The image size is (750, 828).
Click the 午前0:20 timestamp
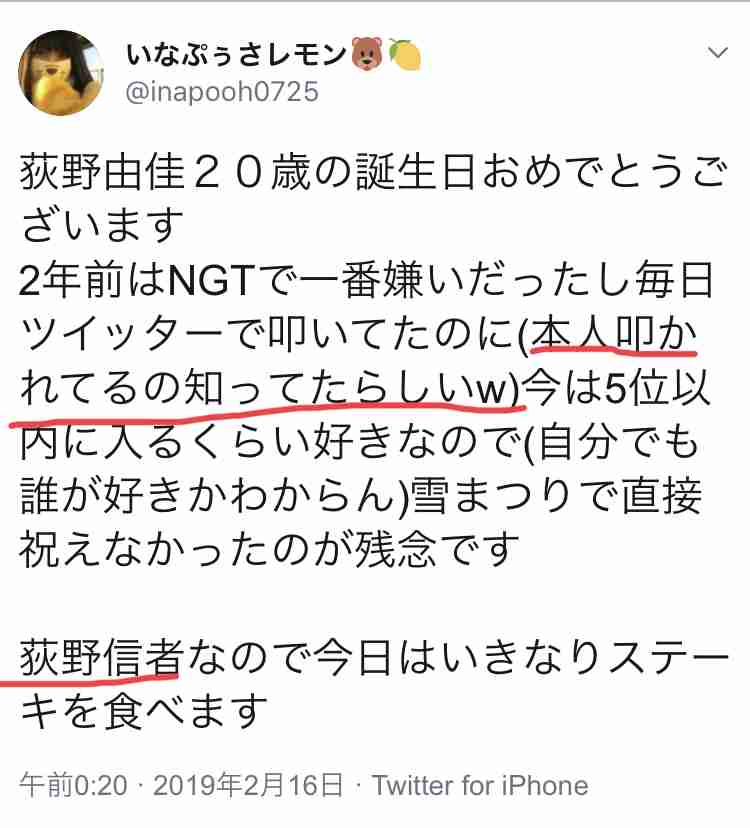[x=73, y=785]
